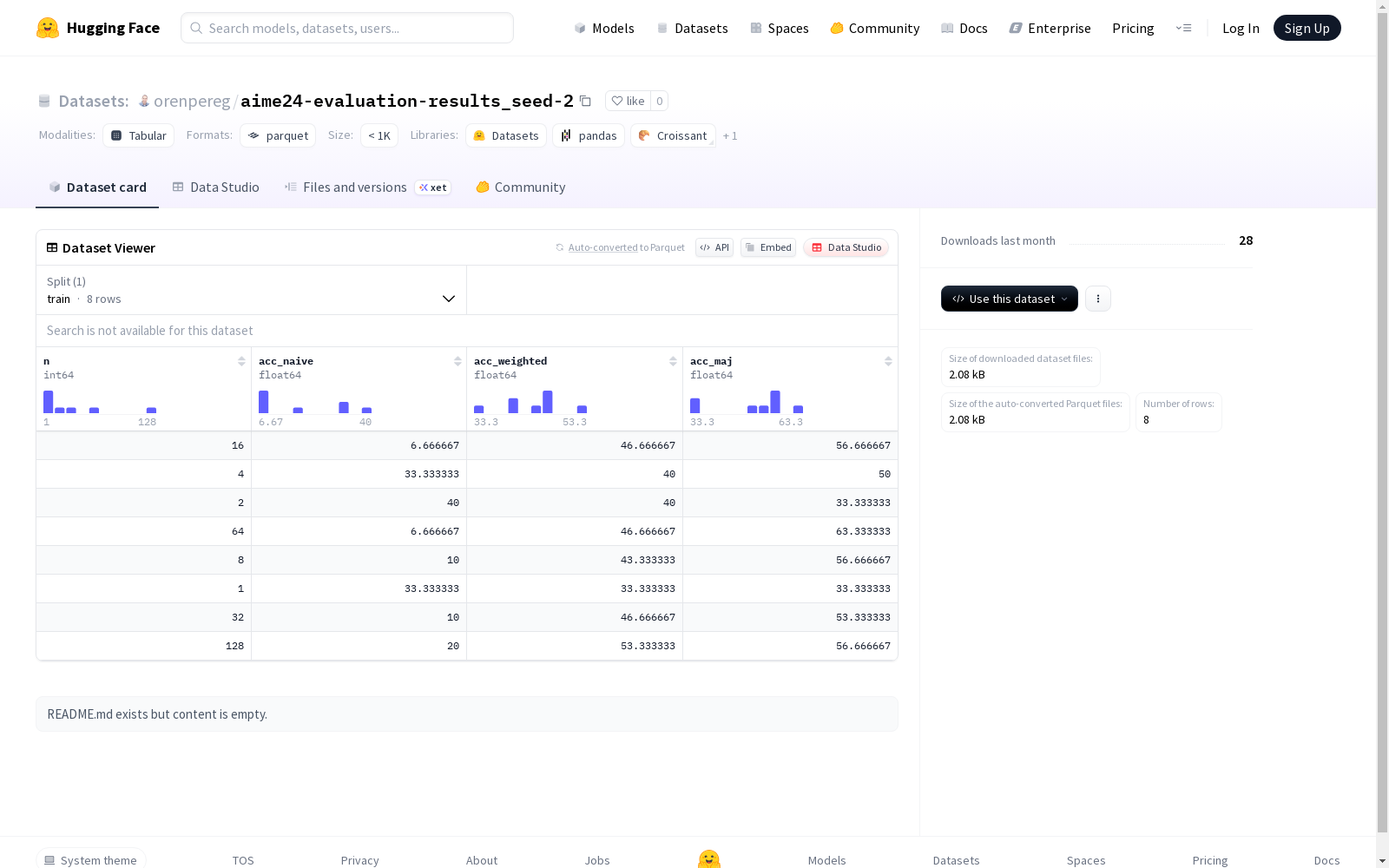Sort the acc_weighted column with its arrows
Screen dimensions: 1389x868
tap(673, 361)
